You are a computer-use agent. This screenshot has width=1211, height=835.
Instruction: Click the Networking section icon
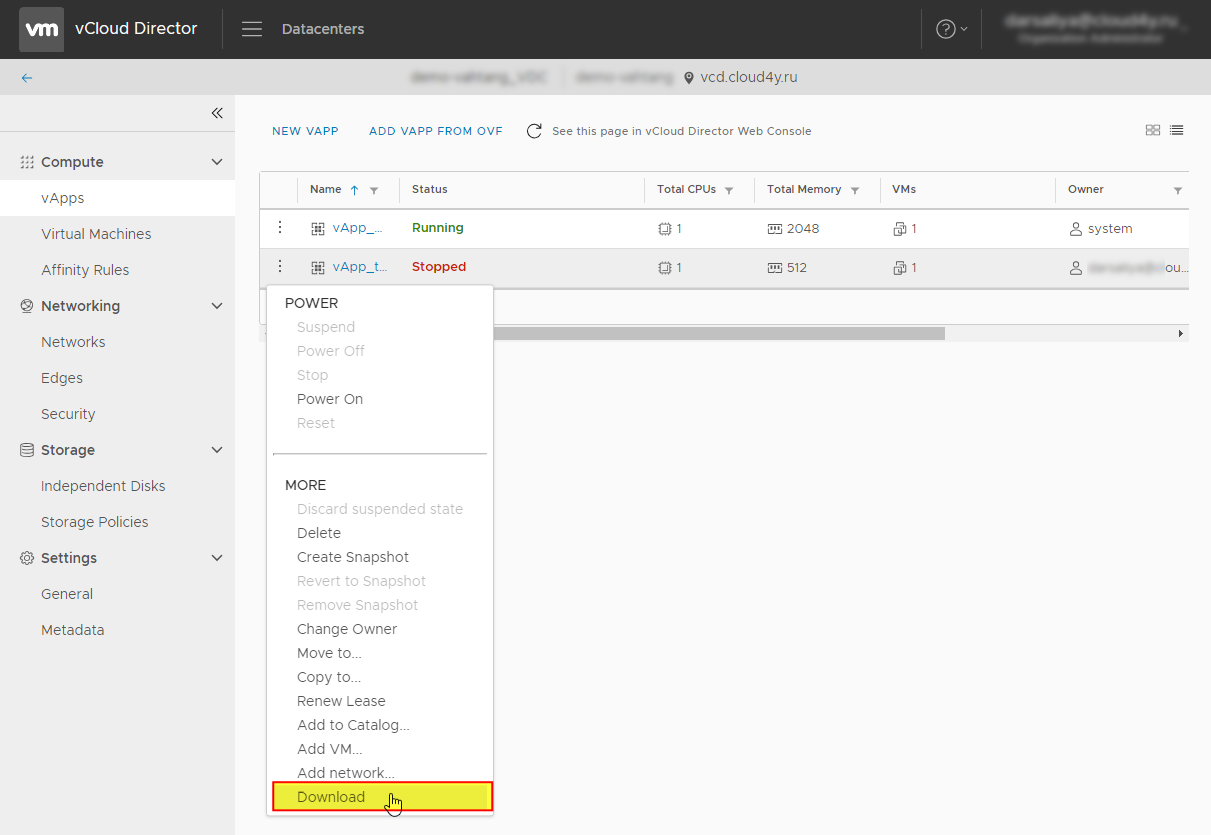click(27, 306)
